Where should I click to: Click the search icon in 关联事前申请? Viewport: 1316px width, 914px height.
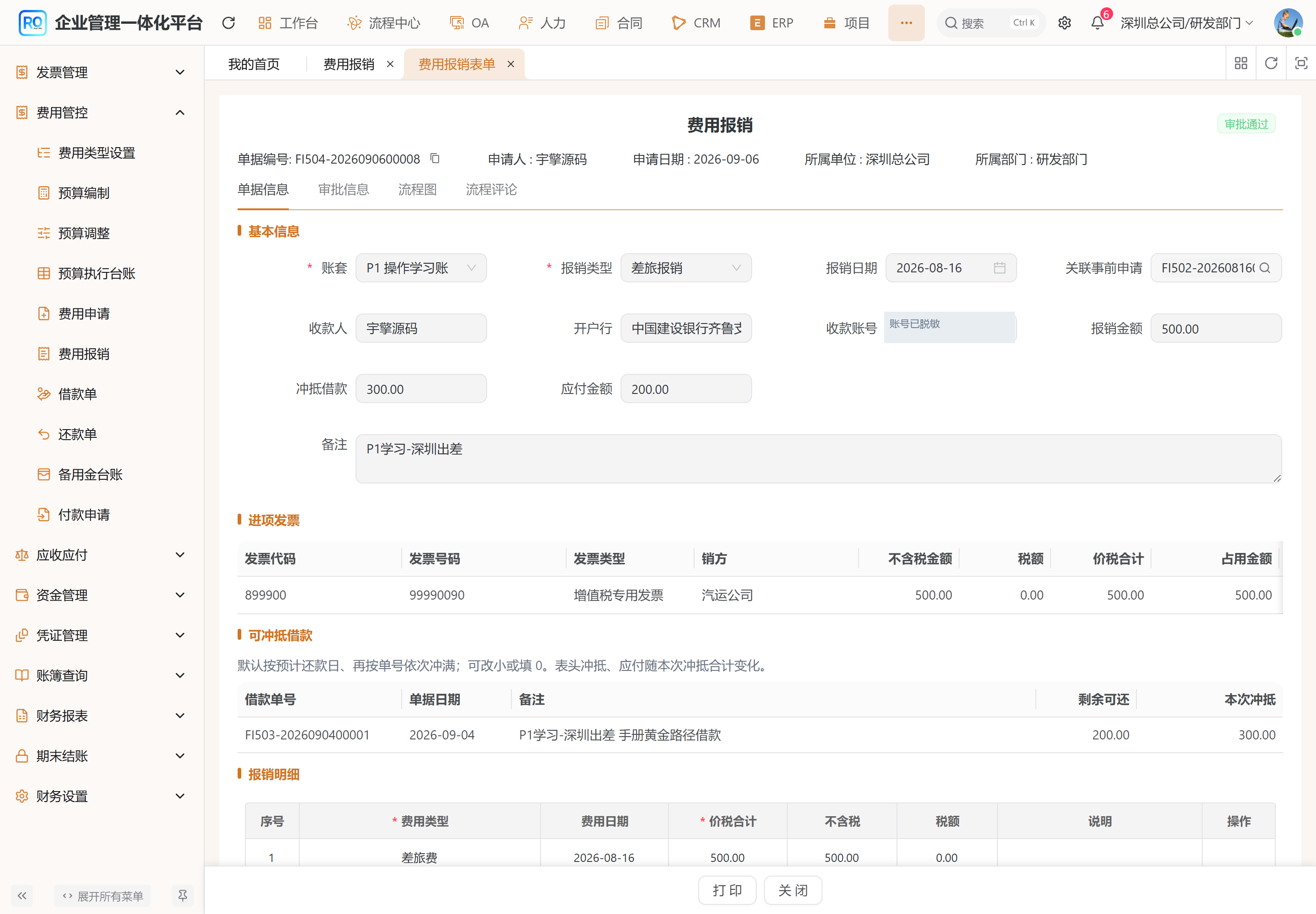[1264, 268]
